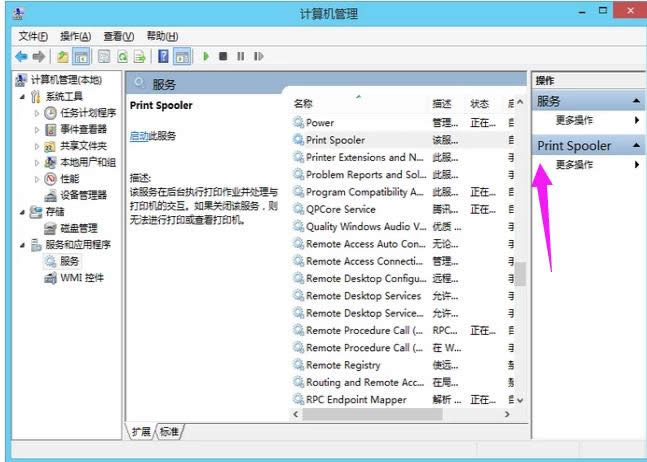Select 事件查看器 in the tree

point(83,129)
